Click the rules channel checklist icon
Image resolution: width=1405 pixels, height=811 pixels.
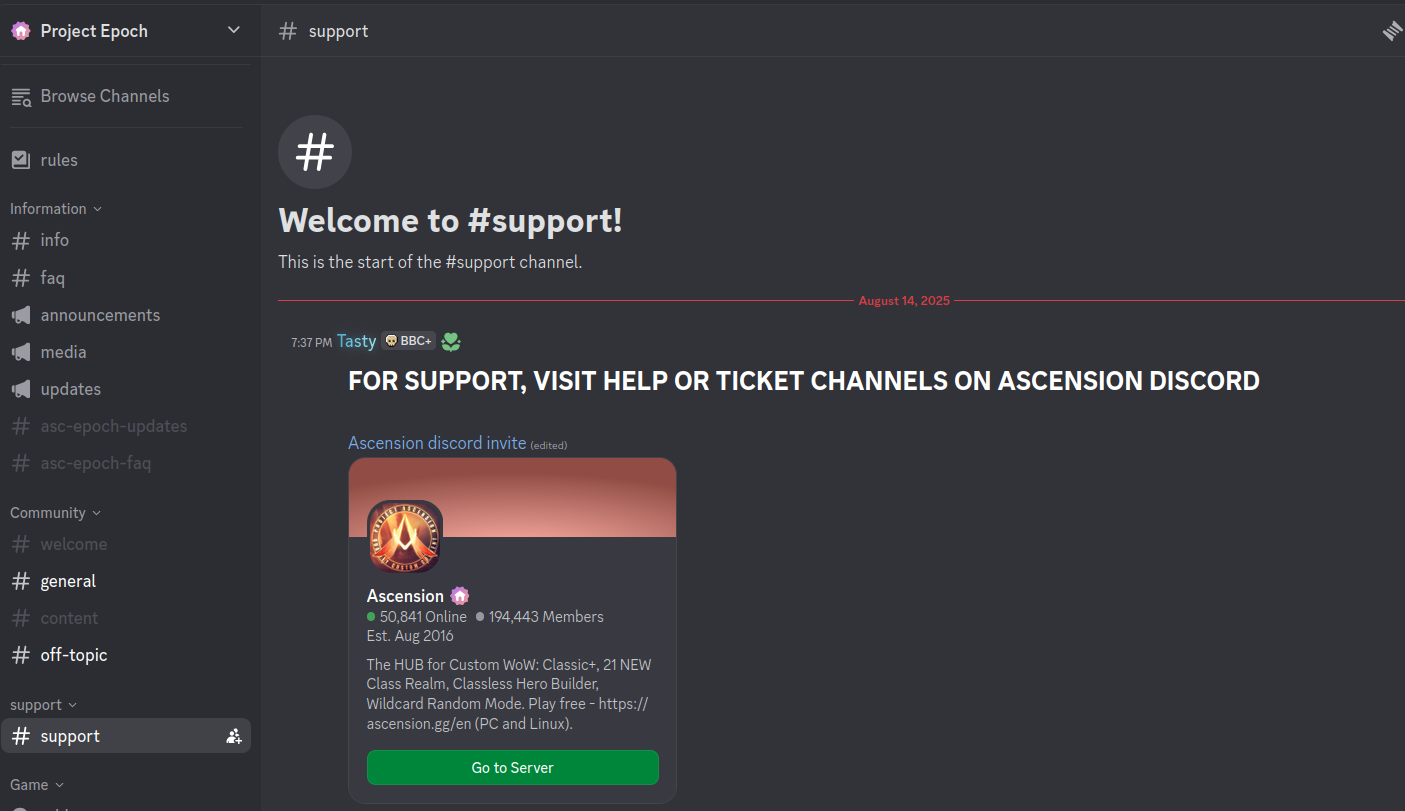pos(21,160)
